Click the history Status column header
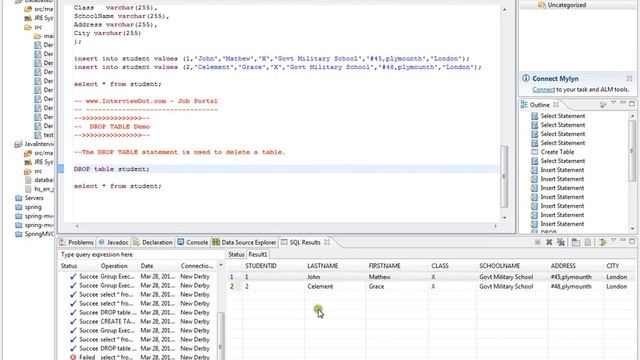The width and height of the screenshot is (640, 360). 69,266
